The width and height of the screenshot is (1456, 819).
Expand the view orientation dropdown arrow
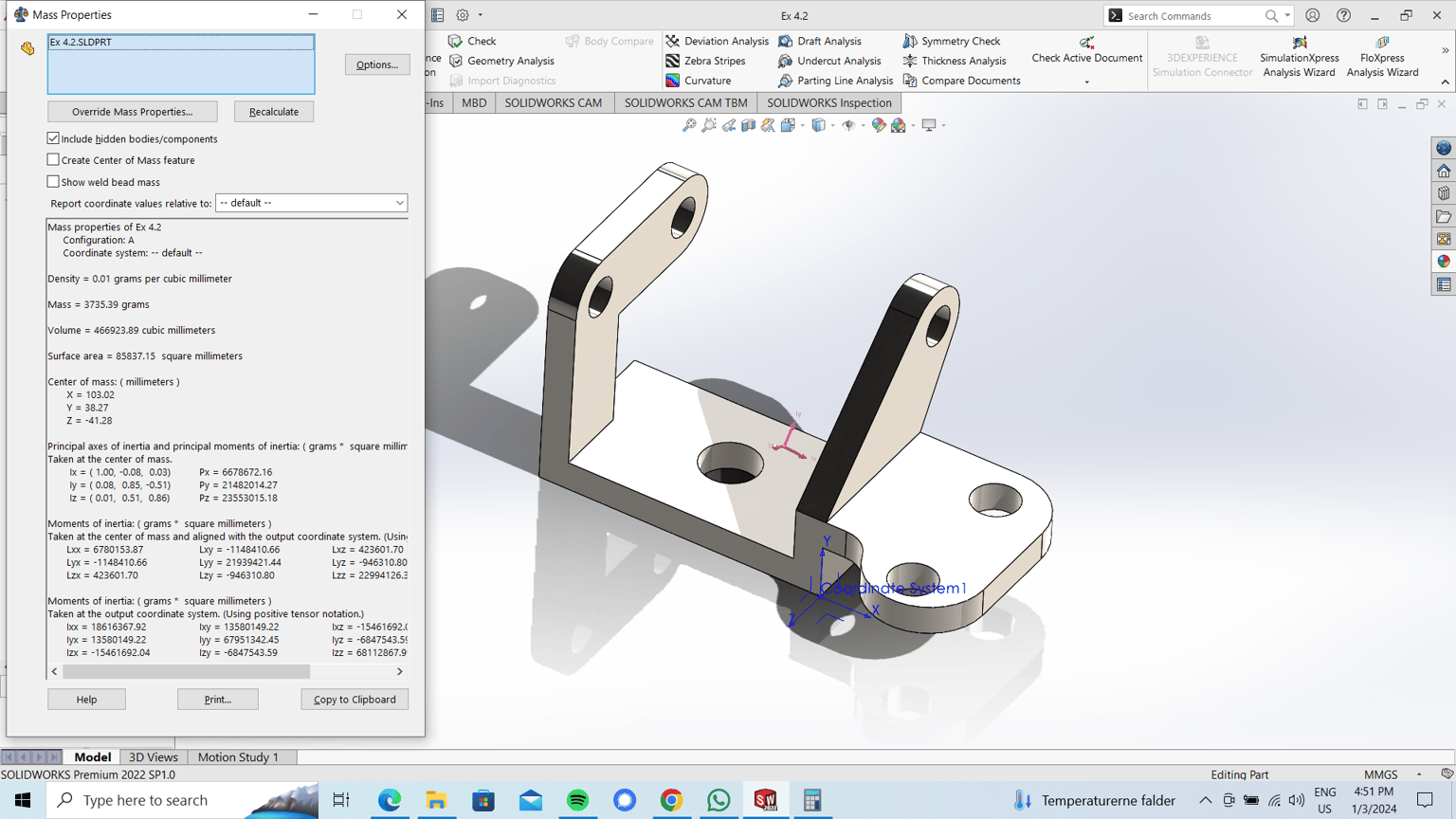pyautogui.click(x=802, y=125)
